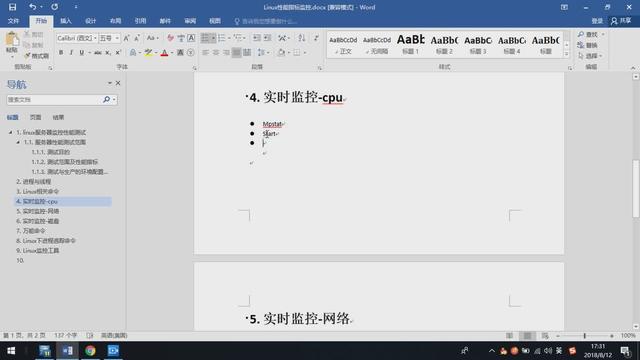Switch to the 视图 (View) tab

(x=215, y=21)
